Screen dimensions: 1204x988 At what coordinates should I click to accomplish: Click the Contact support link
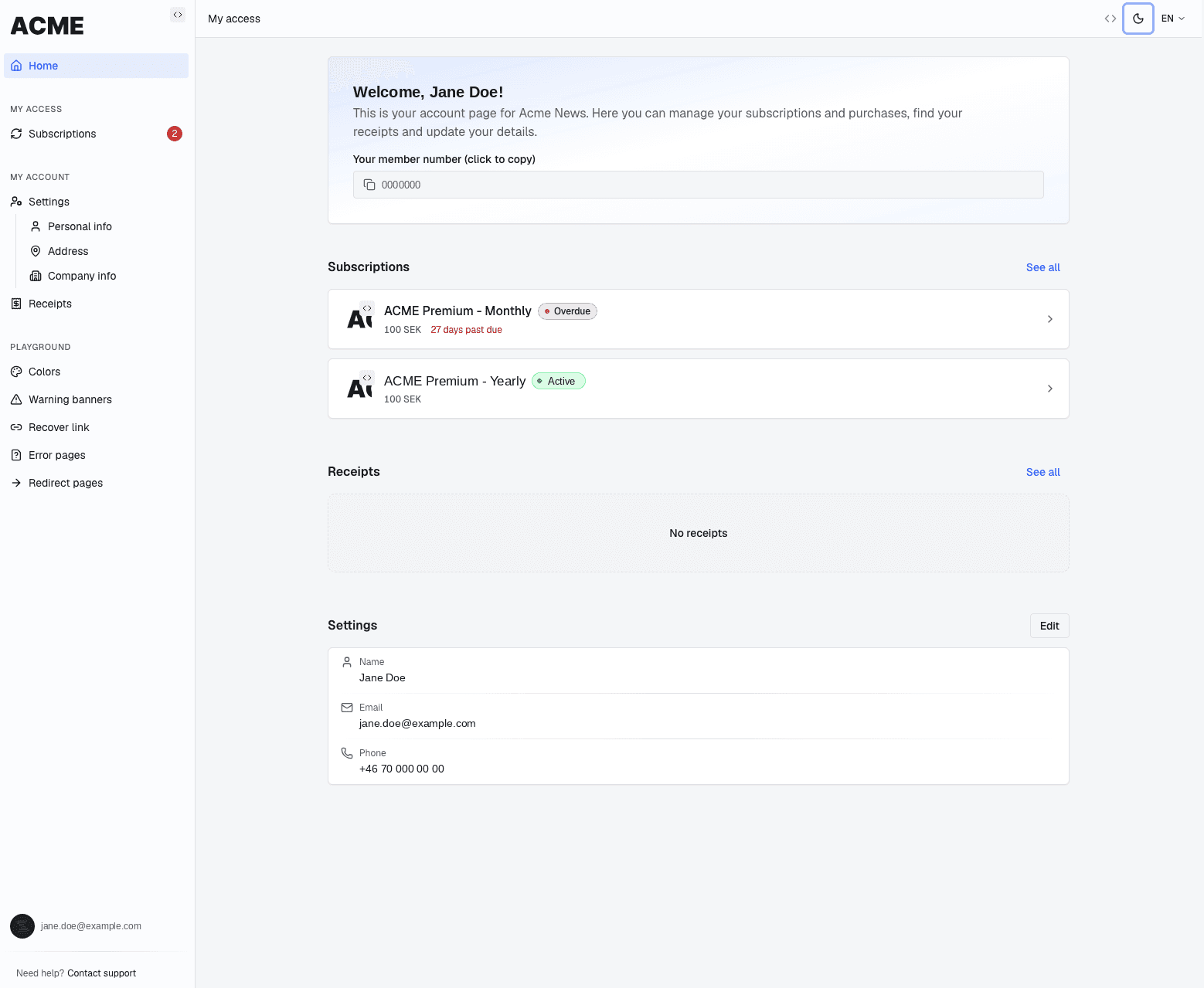(x=101, y=973)
